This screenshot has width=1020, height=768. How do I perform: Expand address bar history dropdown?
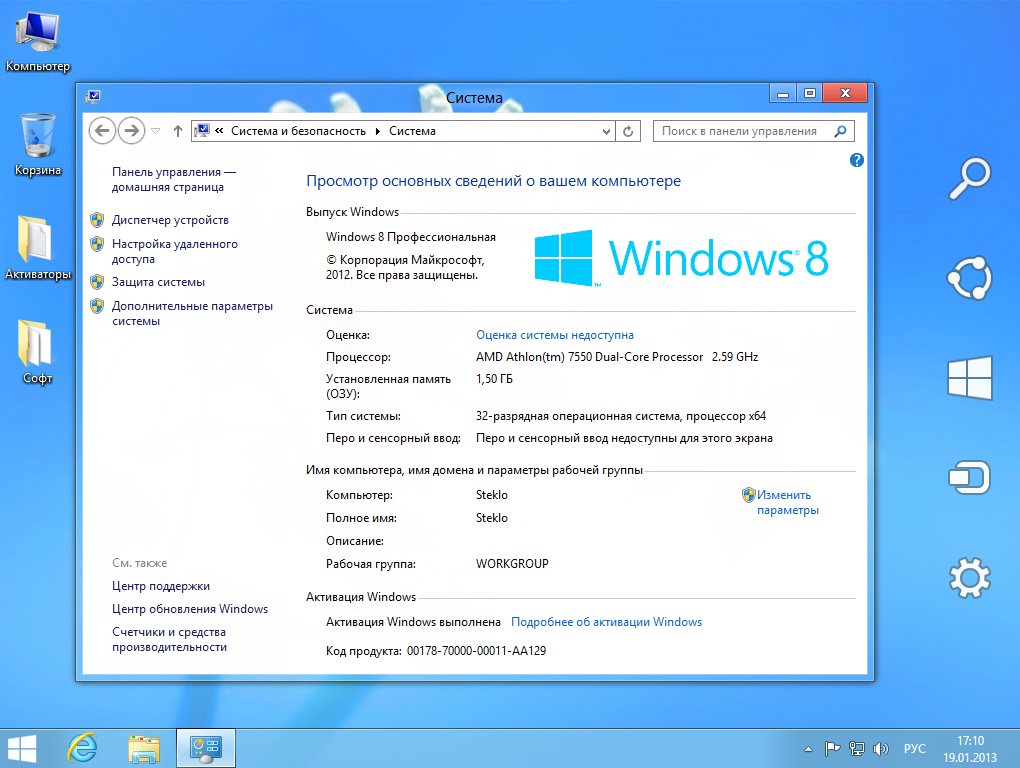tap(606, 131)
